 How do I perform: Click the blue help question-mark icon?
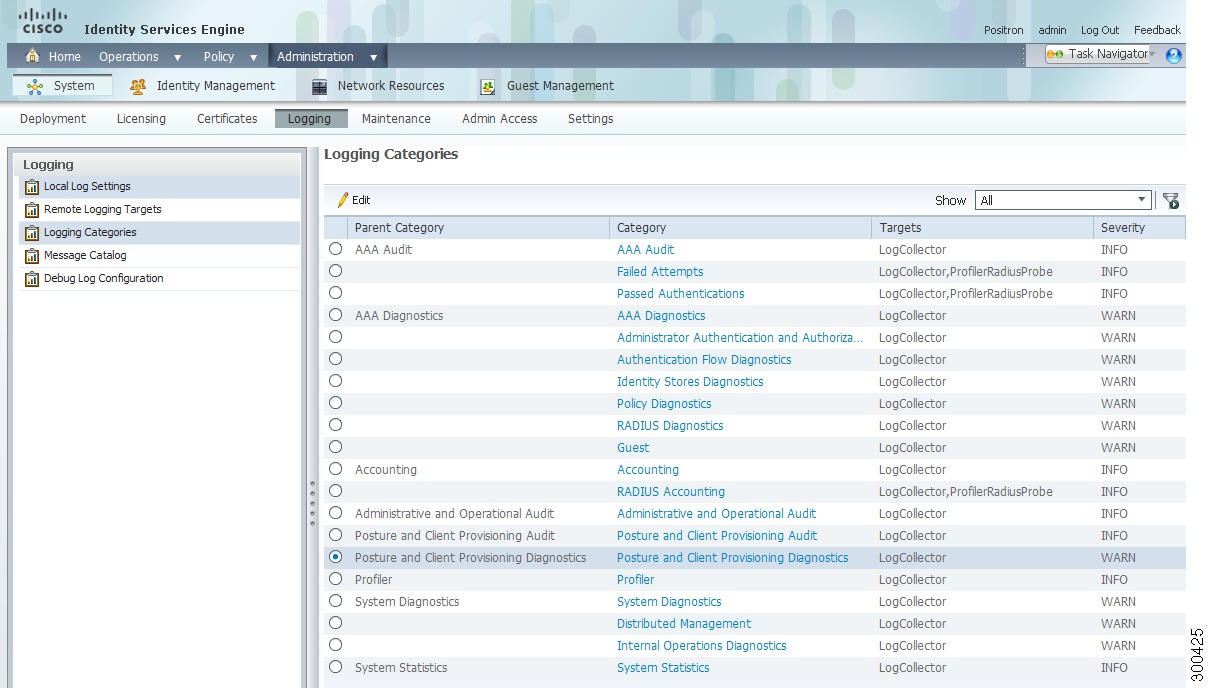point(1174,55)
